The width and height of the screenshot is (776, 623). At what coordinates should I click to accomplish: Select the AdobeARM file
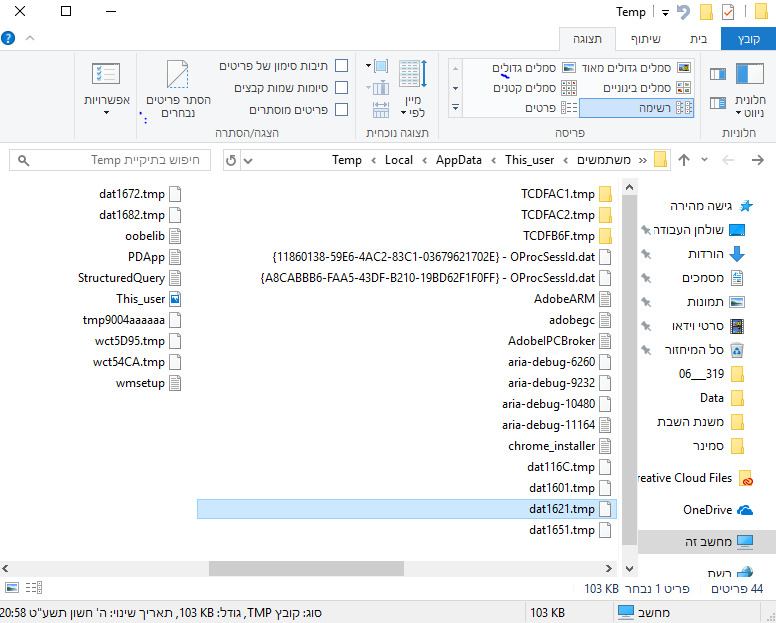click(x=572, y=299)
